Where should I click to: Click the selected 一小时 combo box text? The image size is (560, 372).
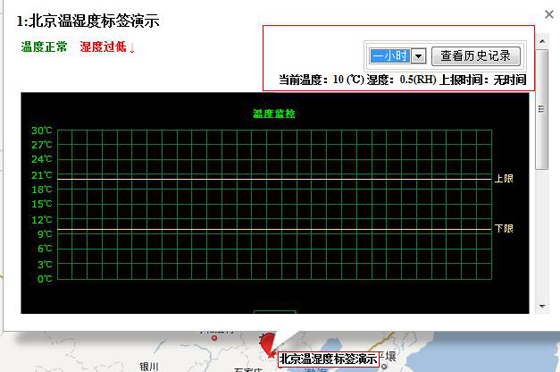coord(390,56)
